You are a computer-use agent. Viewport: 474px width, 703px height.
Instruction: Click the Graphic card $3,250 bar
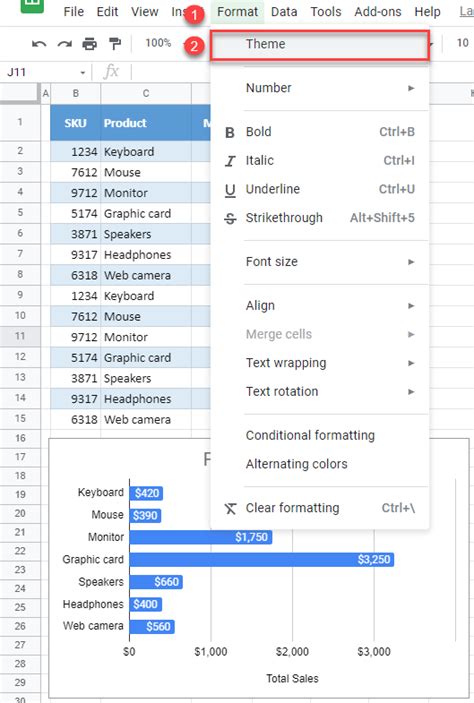coord(261,560)
